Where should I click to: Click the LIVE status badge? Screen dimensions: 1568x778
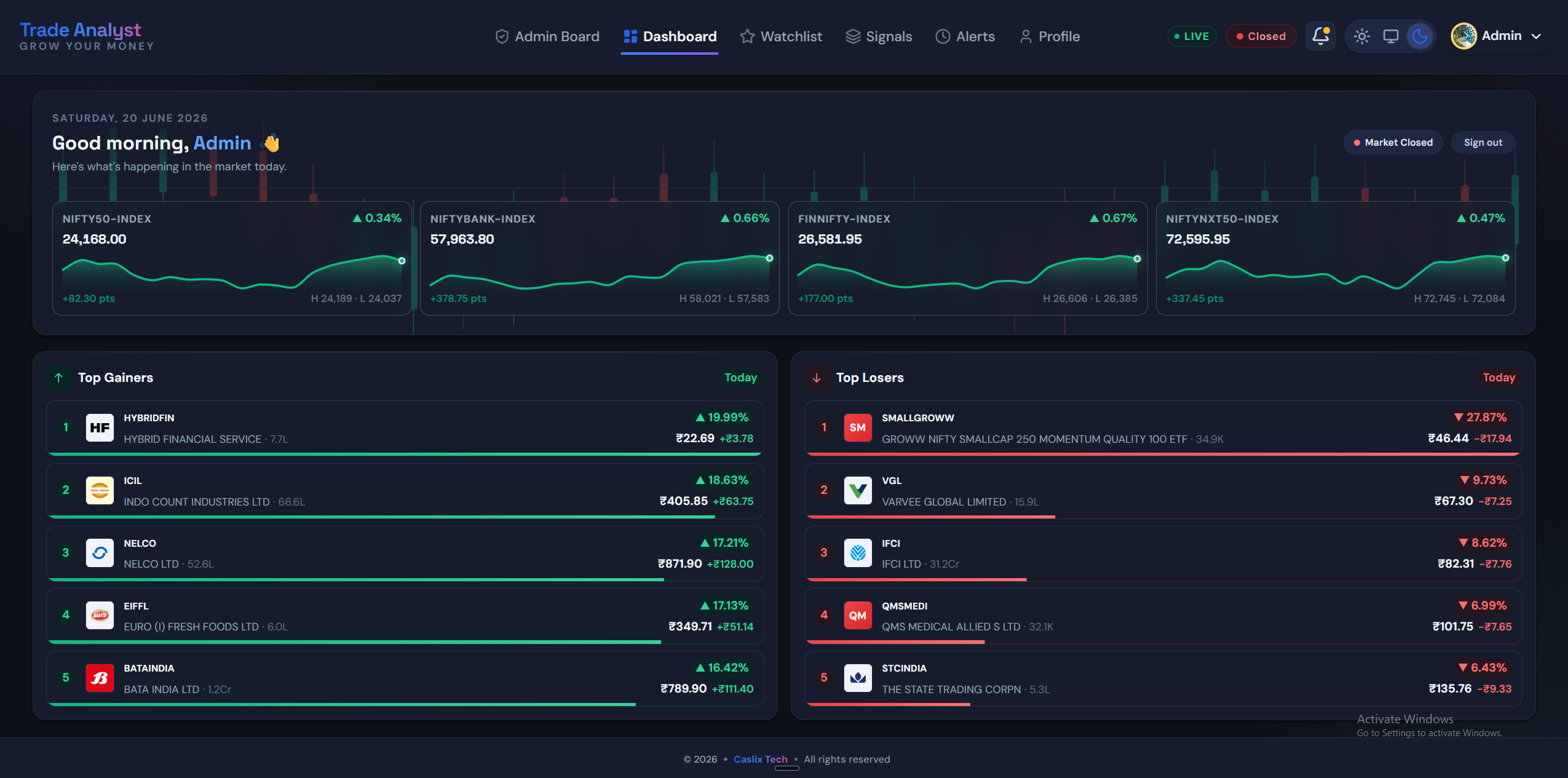pos(1192,36)
